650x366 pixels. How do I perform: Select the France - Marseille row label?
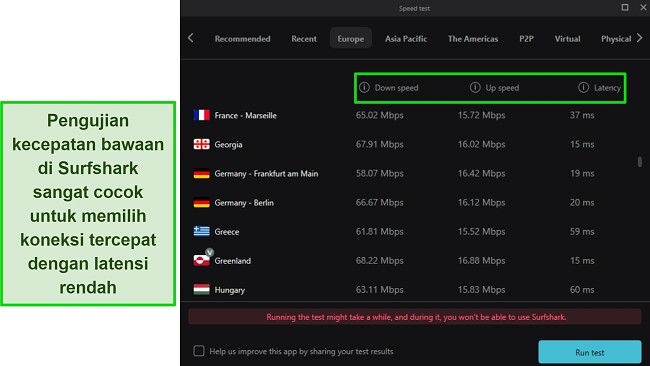pos(245,115)
